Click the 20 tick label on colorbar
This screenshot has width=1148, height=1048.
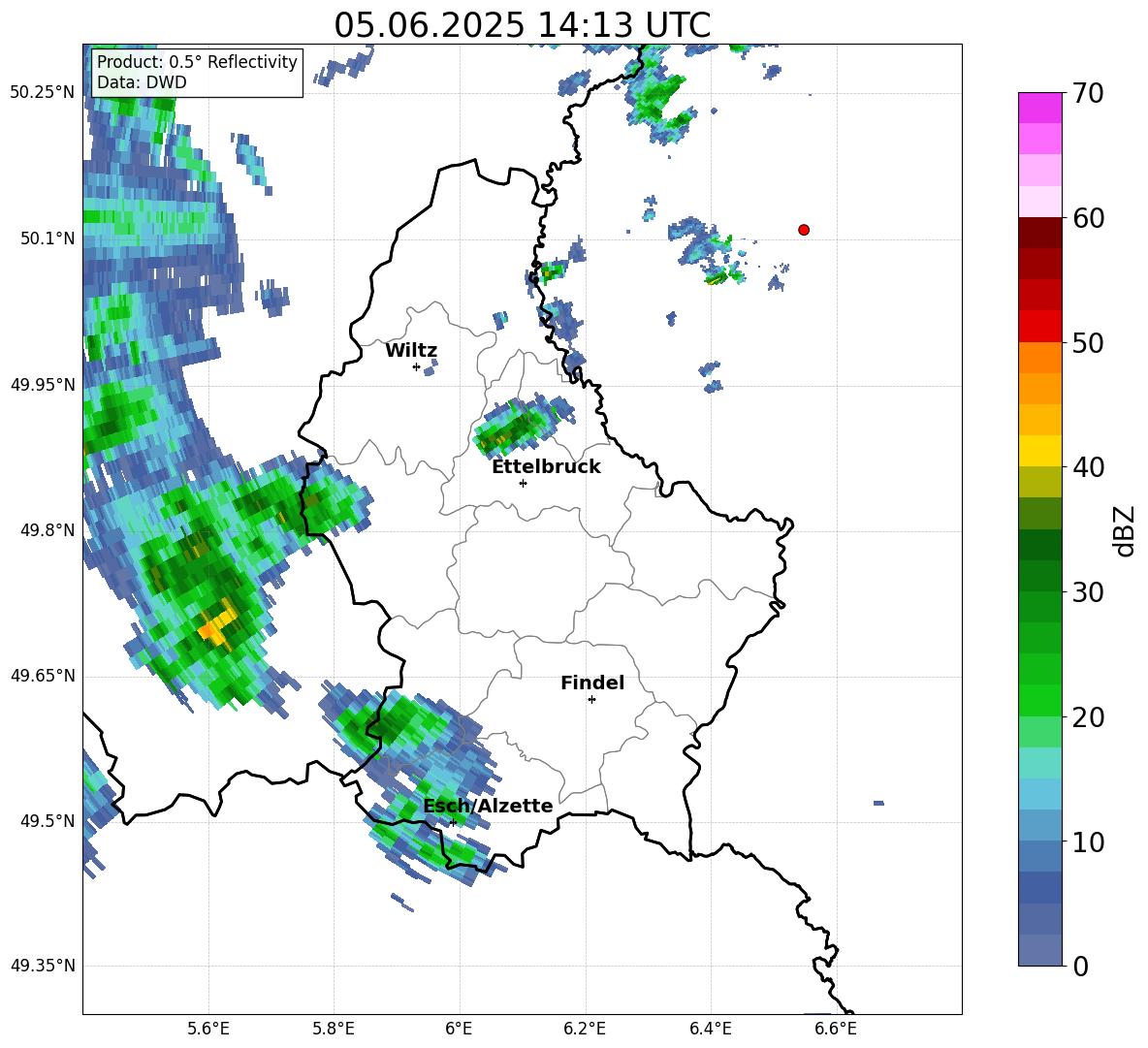(1088, 717)
